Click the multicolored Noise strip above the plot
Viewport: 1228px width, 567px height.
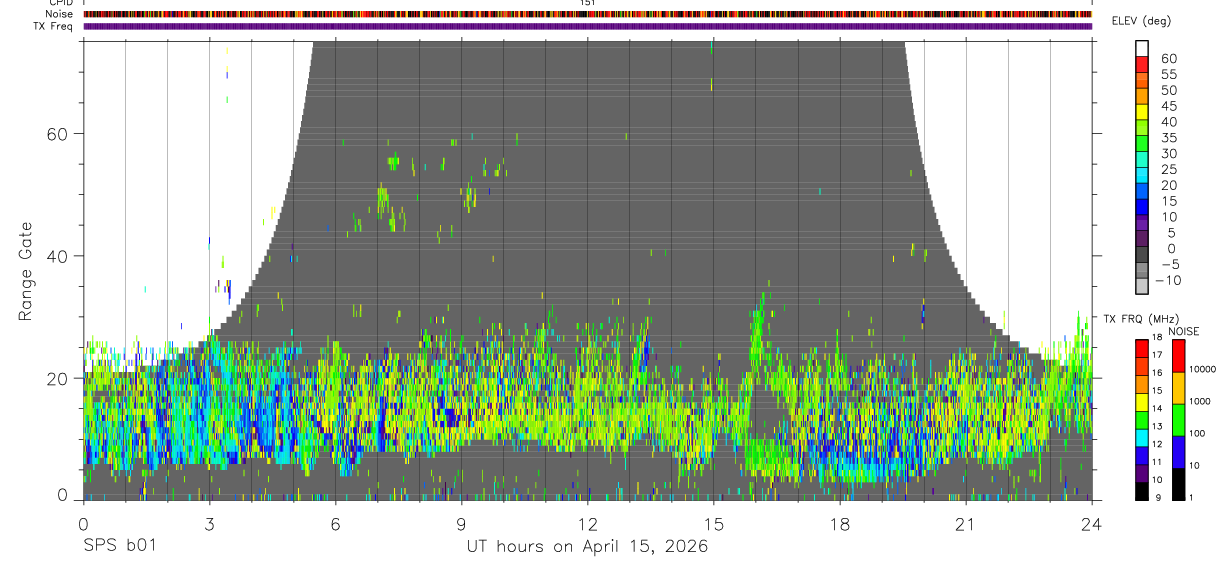click(x=587, y=14)
